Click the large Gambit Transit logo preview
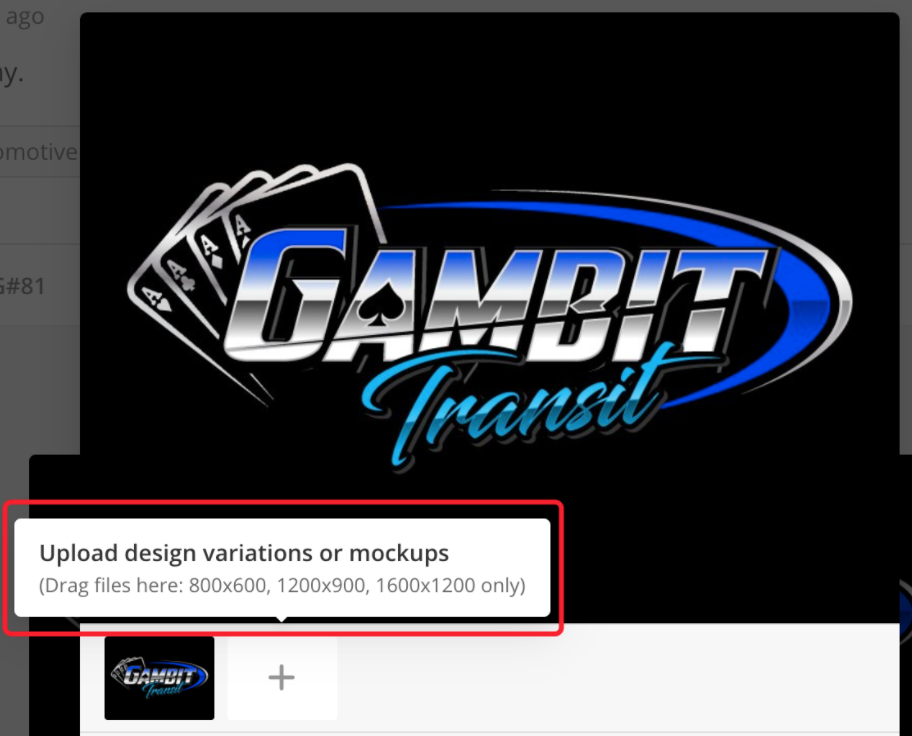This screenshot has width=912, height=736. 490,320
